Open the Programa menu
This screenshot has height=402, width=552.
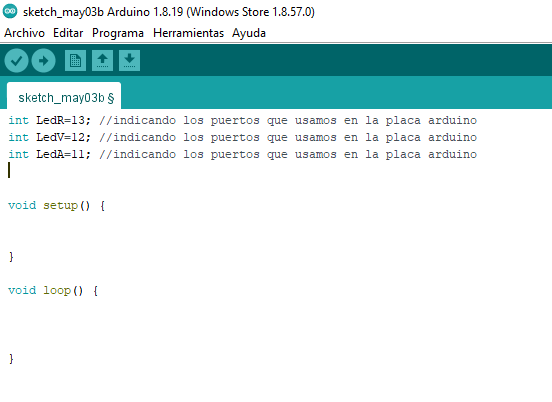(x=118, y=33)
